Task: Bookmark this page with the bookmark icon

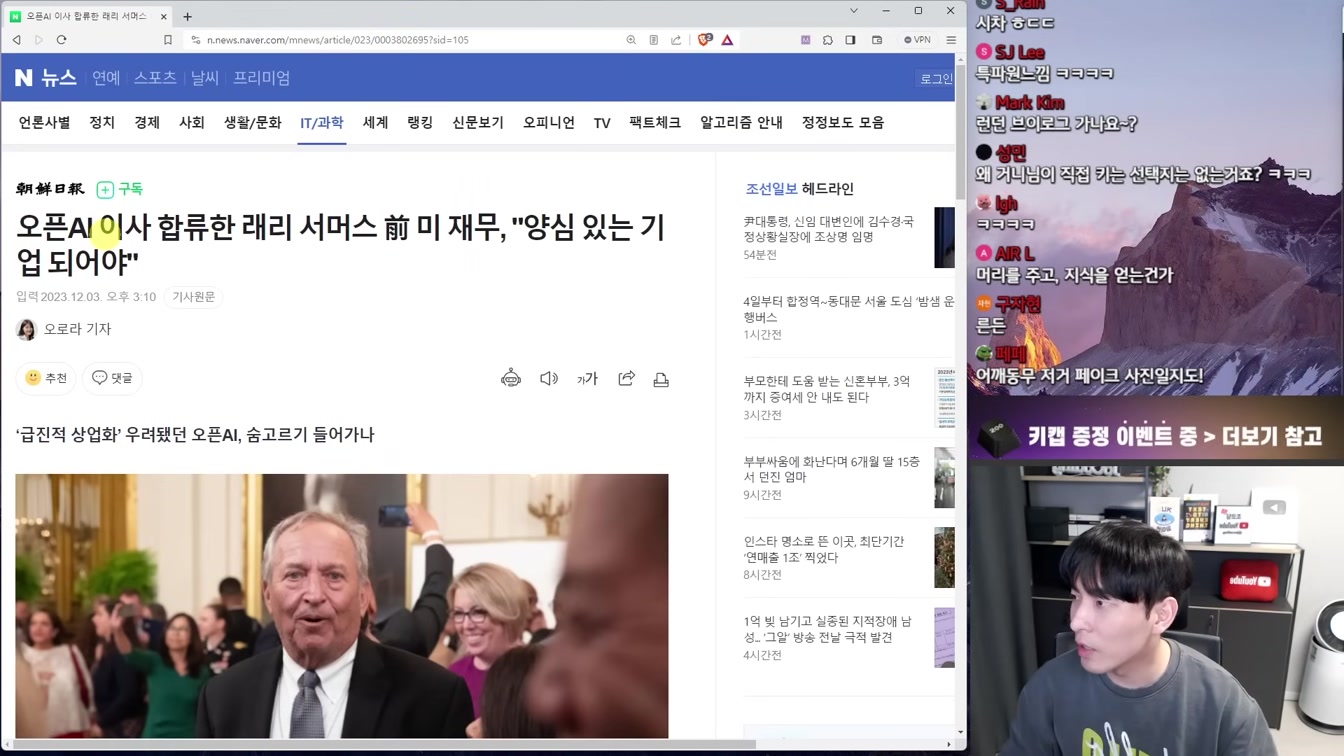Action: coord(168,40)
